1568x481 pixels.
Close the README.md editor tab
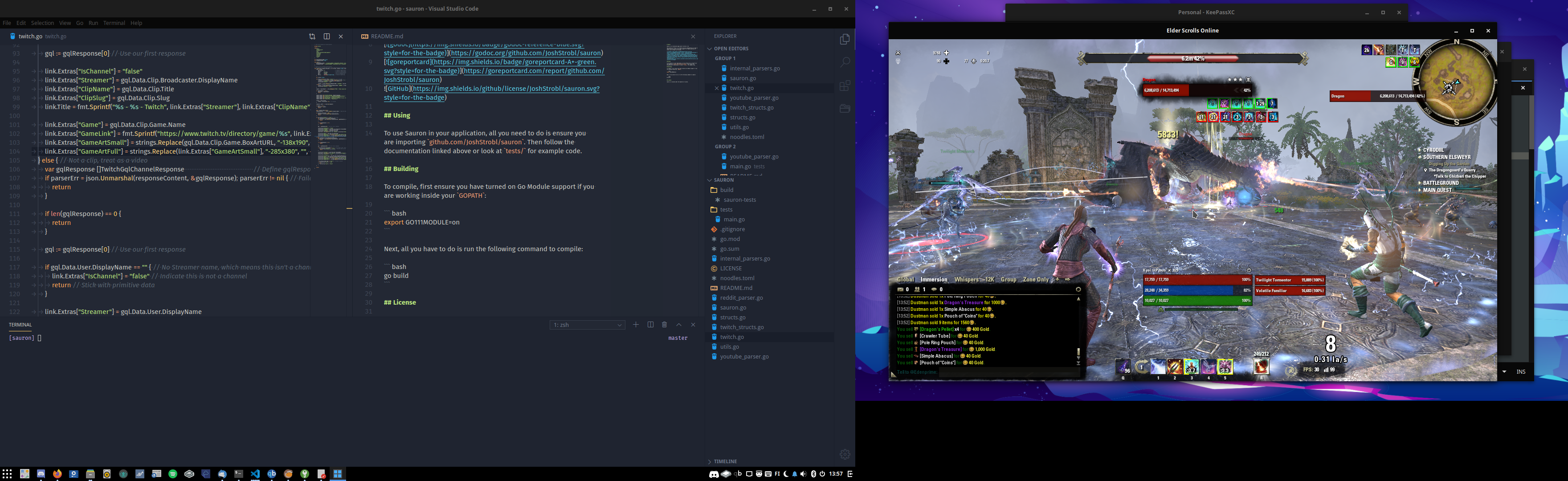click(693, 37)
